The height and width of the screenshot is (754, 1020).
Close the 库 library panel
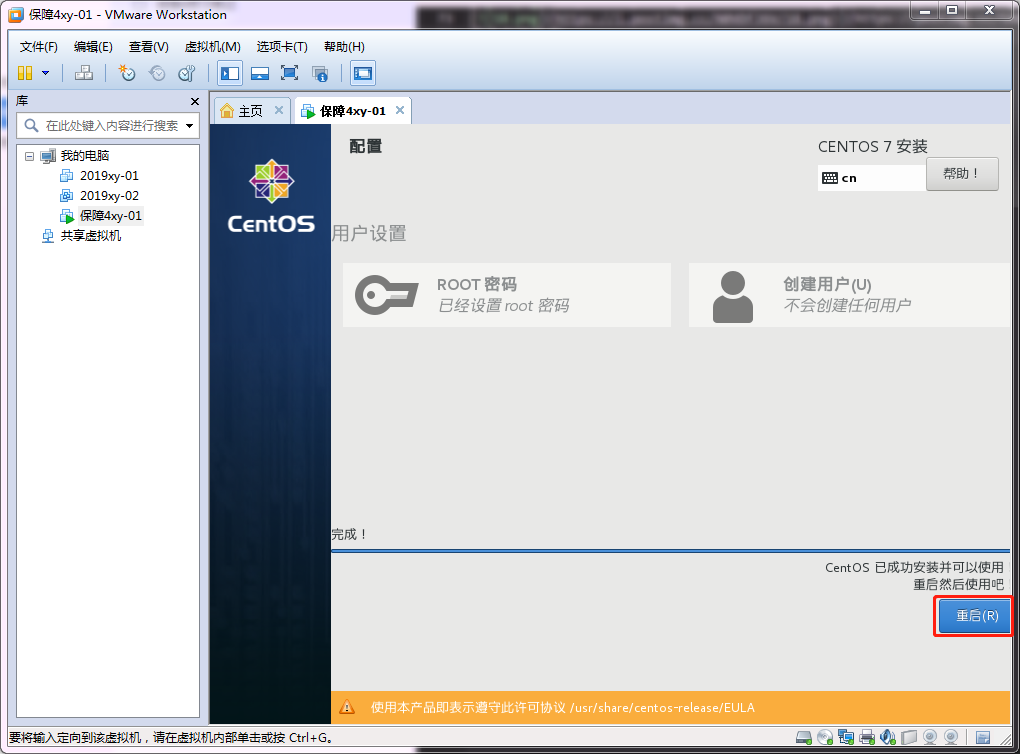tap(195, 101)
